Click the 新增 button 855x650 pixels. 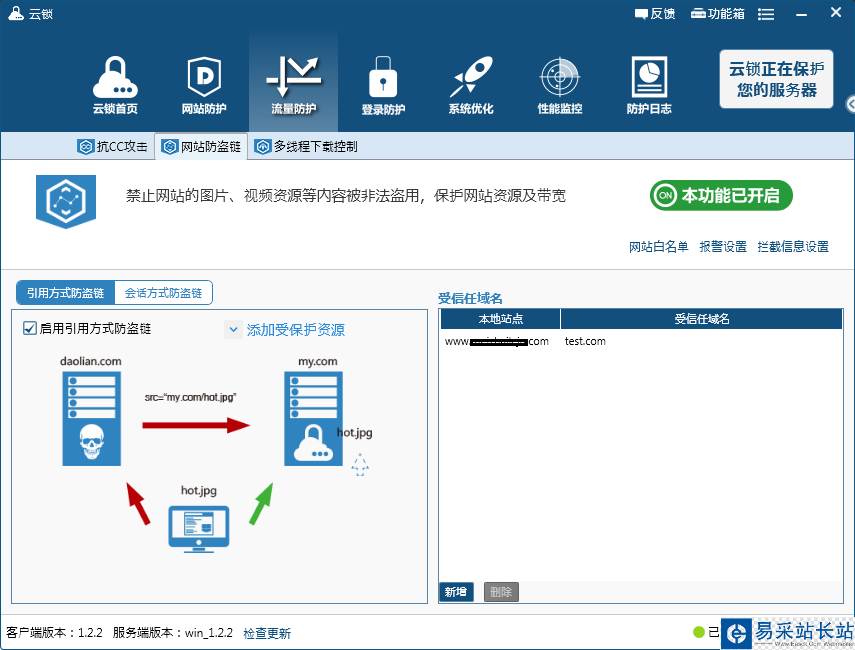[456, 592]
